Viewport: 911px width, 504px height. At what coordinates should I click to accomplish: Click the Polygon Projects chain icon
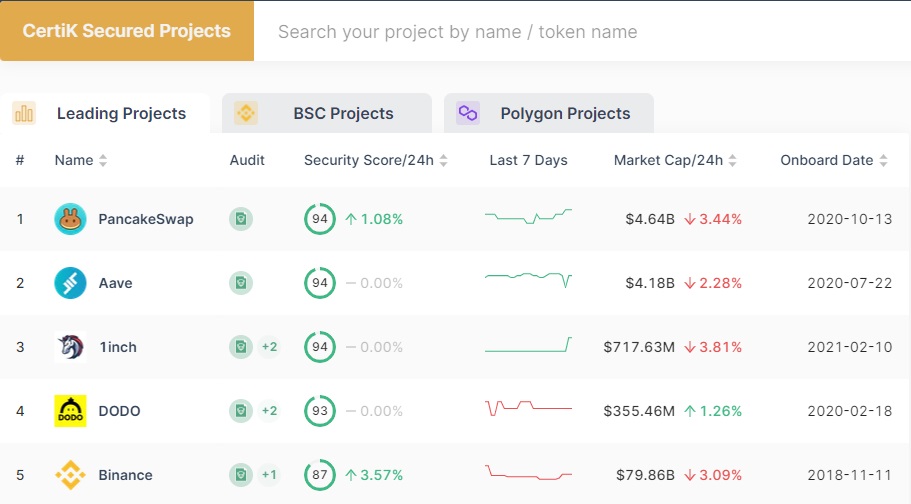pos(468,113)
